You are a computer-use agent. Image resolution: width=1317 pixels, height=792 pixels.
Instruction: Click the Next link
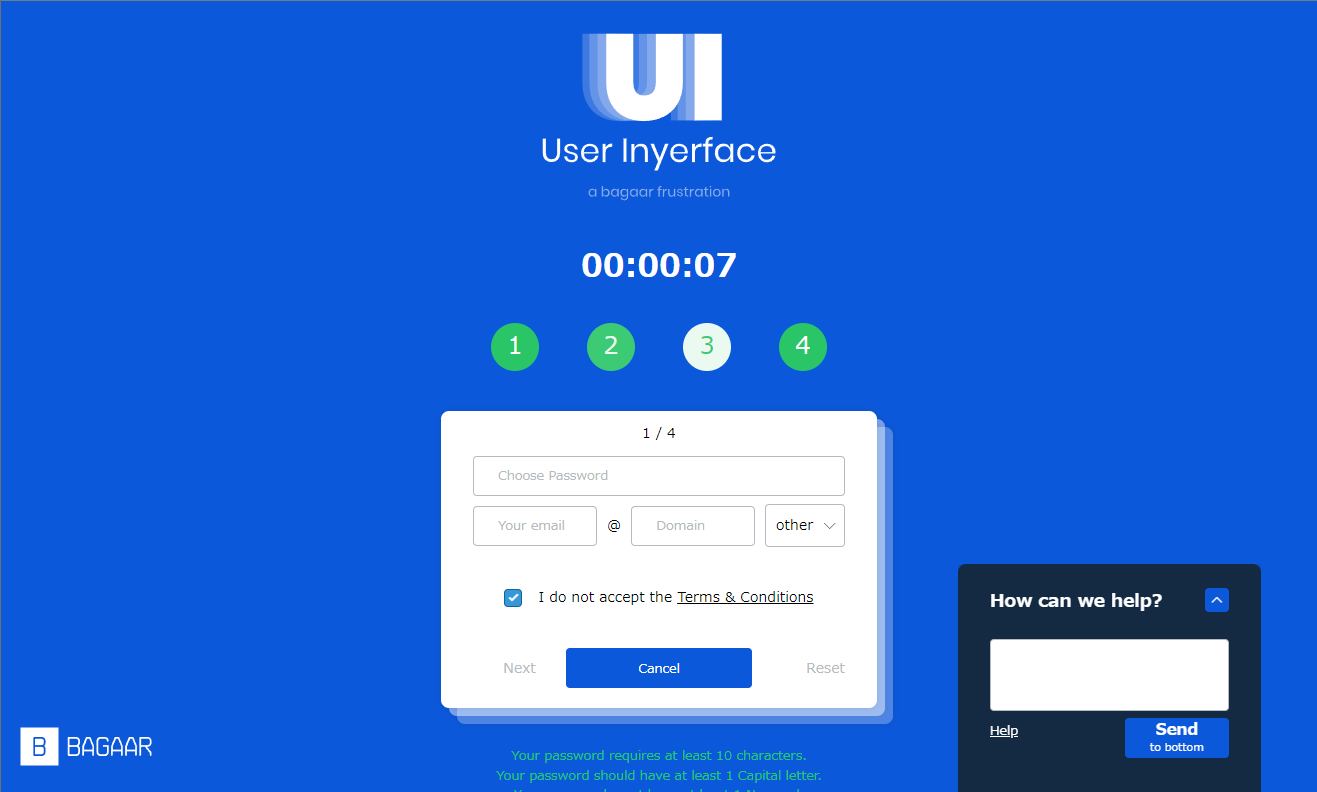click(519, 668)
